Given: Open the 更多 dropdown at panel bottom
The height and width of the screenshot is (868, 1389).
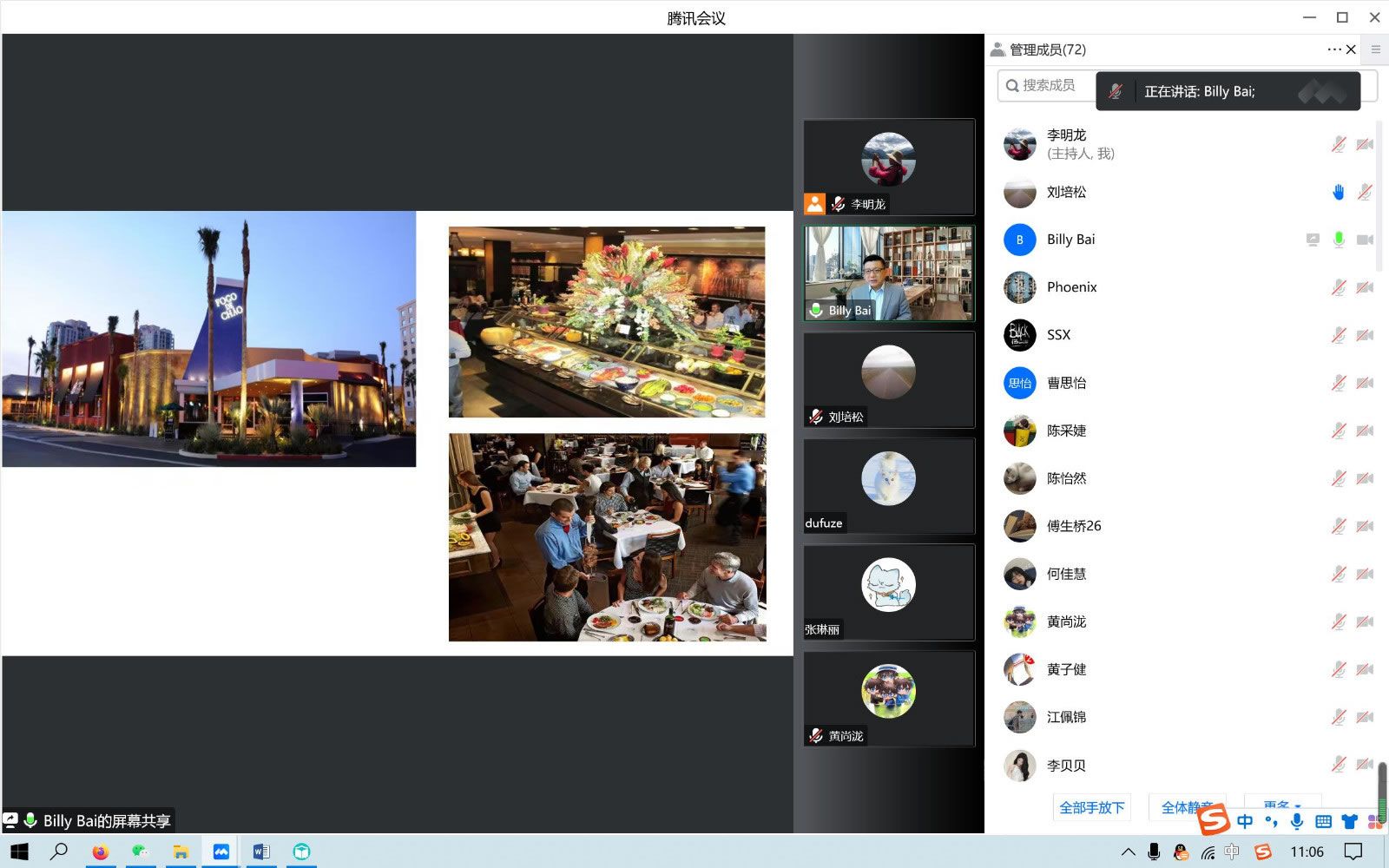Looking at the screenshot, I should tap(1282, 804).
